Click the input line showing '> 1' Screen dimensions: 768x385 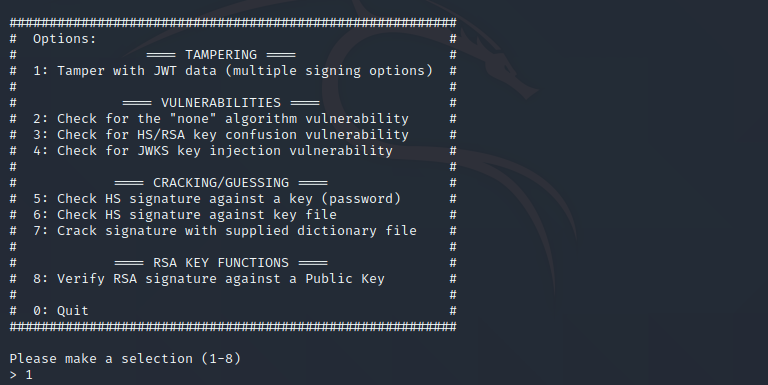point(21,375)
